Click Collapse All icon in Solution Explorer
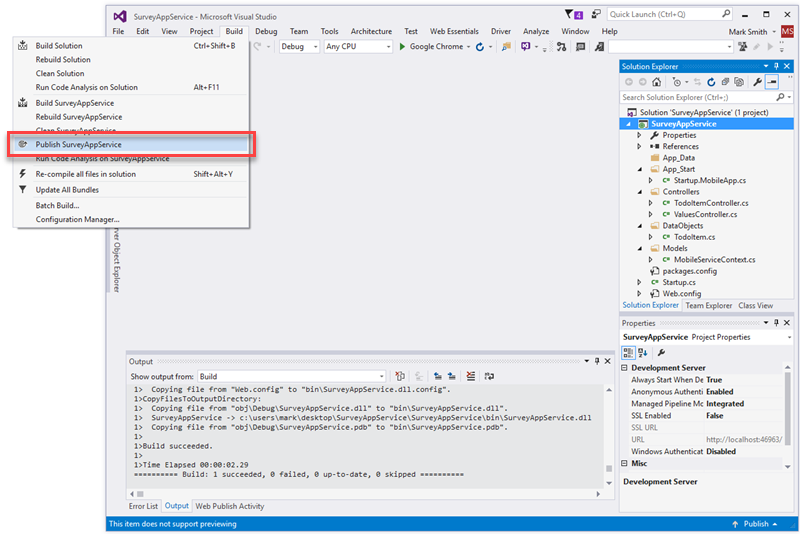Viewport: 800px width, 534px height. point(725,82)
